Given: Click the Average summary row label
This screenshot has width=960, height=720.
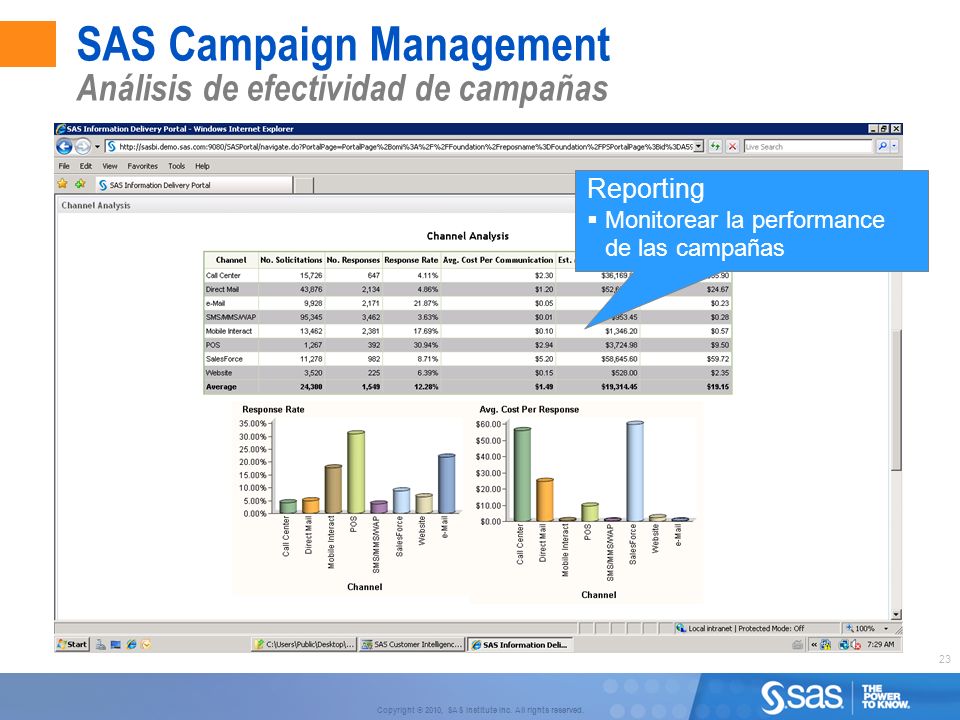Looking at the screenshot, I should coord(221,387).
